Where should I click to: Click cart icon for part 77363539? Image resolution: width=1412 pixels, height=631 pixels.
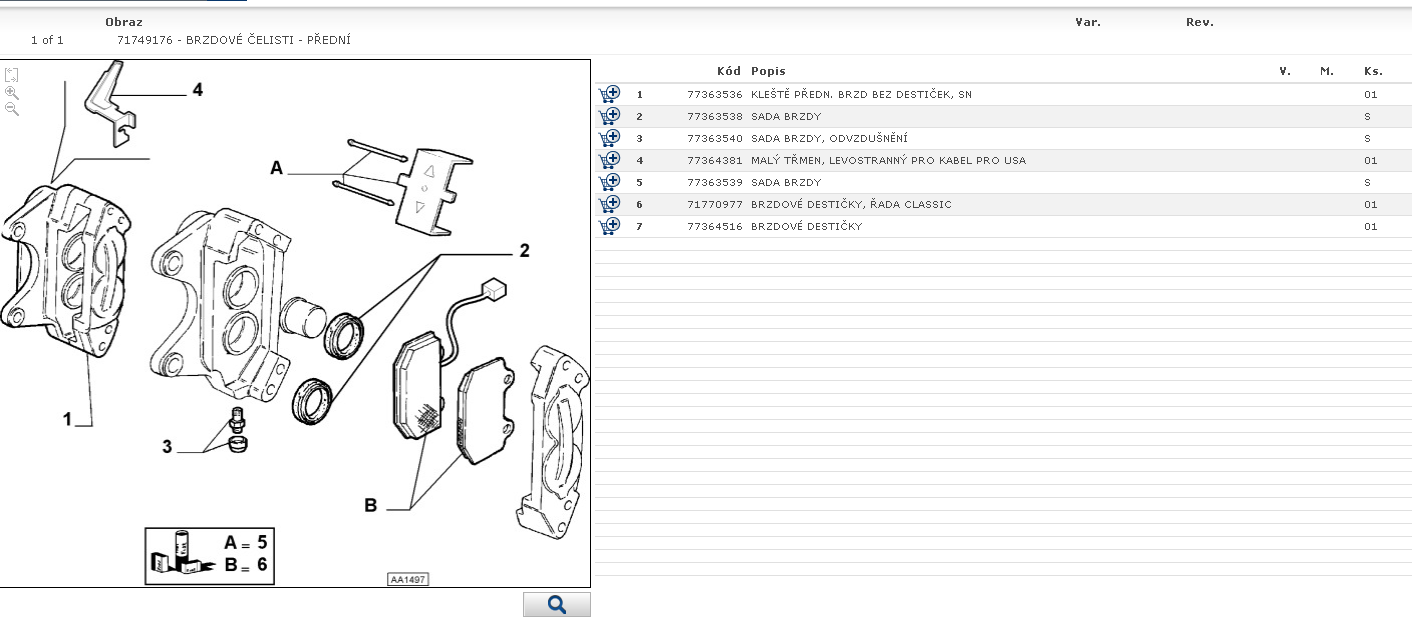609,182
